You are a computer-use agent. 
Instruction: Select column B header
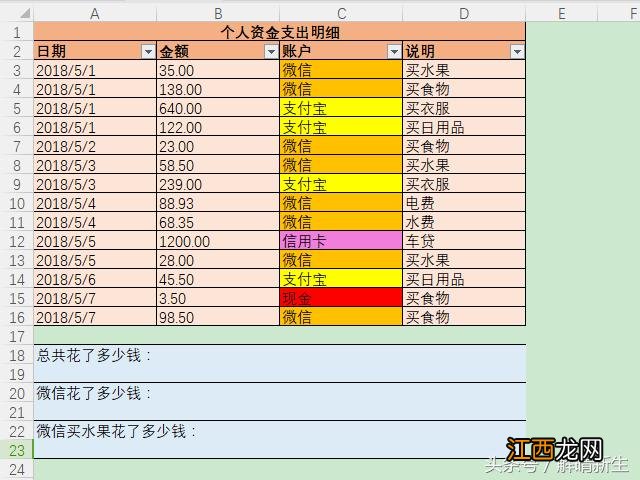218,13
